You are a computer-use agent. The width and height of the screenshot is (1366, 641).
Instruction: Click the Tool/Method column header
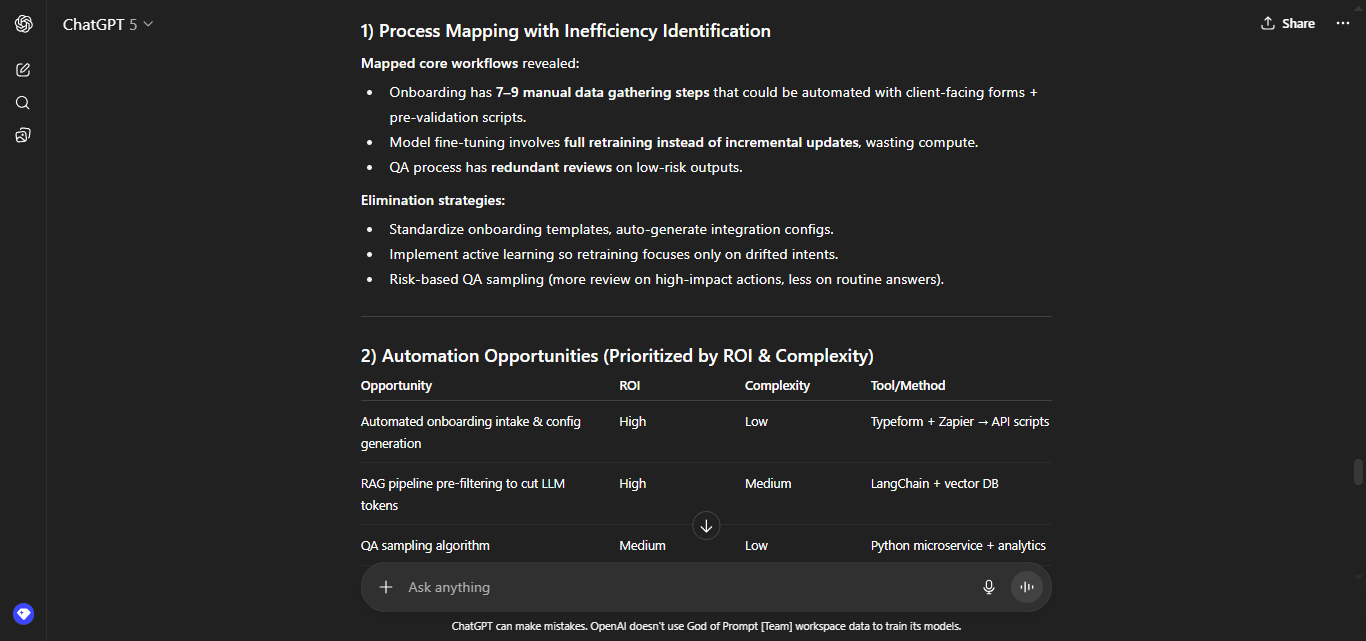(x=908, y=385)
